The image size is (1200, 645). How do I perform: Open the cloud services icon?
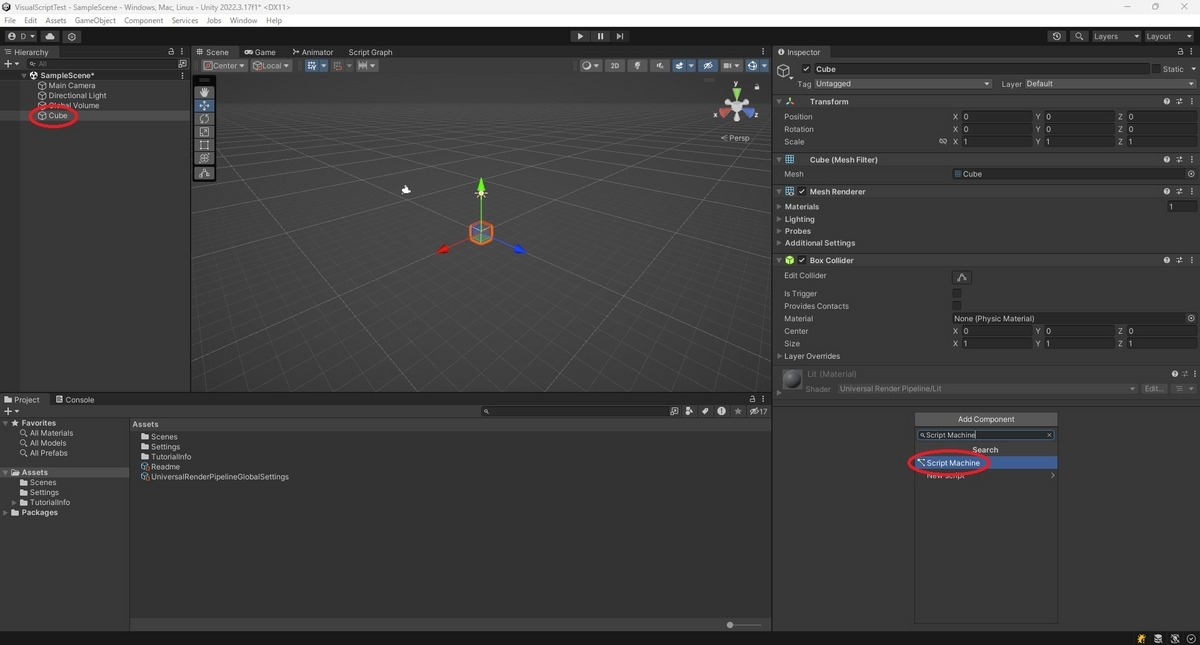click(50, 36)
